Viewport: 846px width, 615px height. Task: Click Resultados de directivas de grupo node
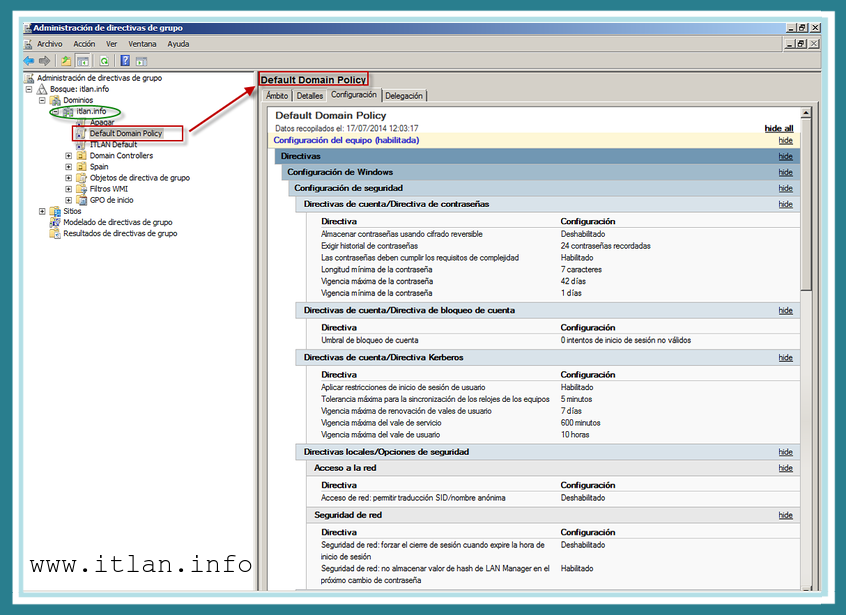[120, 233]
